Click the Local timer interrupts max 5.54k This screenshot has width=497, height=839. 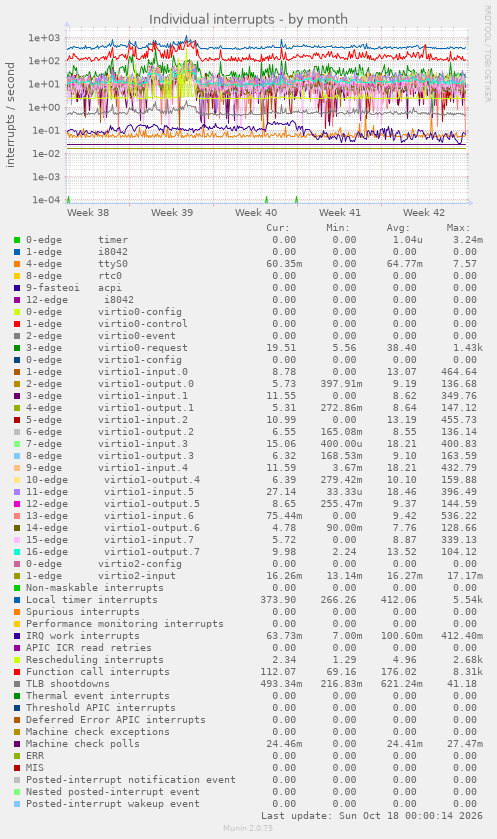point(468,600)
